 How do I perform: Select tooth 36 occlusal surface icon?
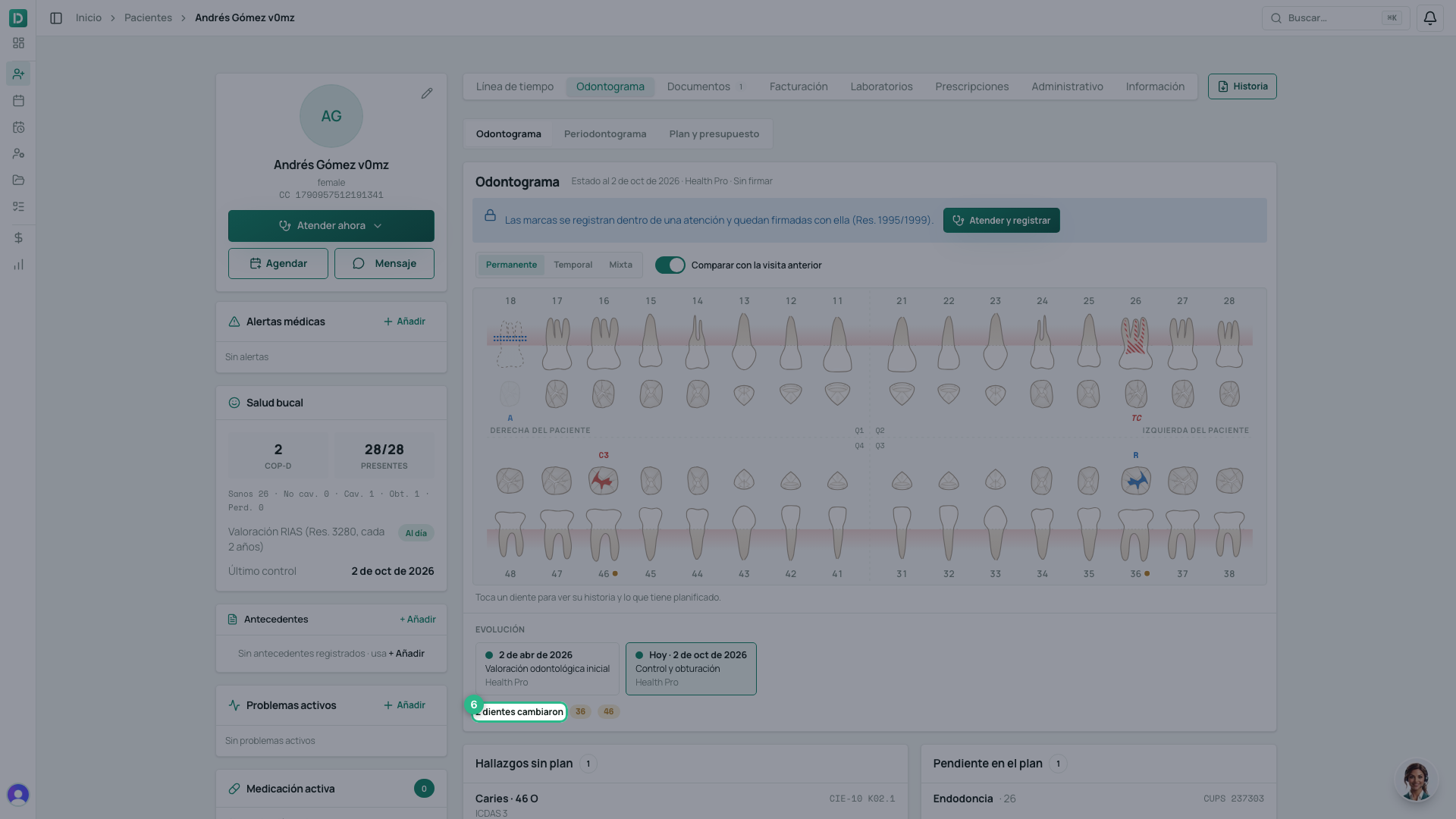pyautogui.click(x=1136, y=481)
